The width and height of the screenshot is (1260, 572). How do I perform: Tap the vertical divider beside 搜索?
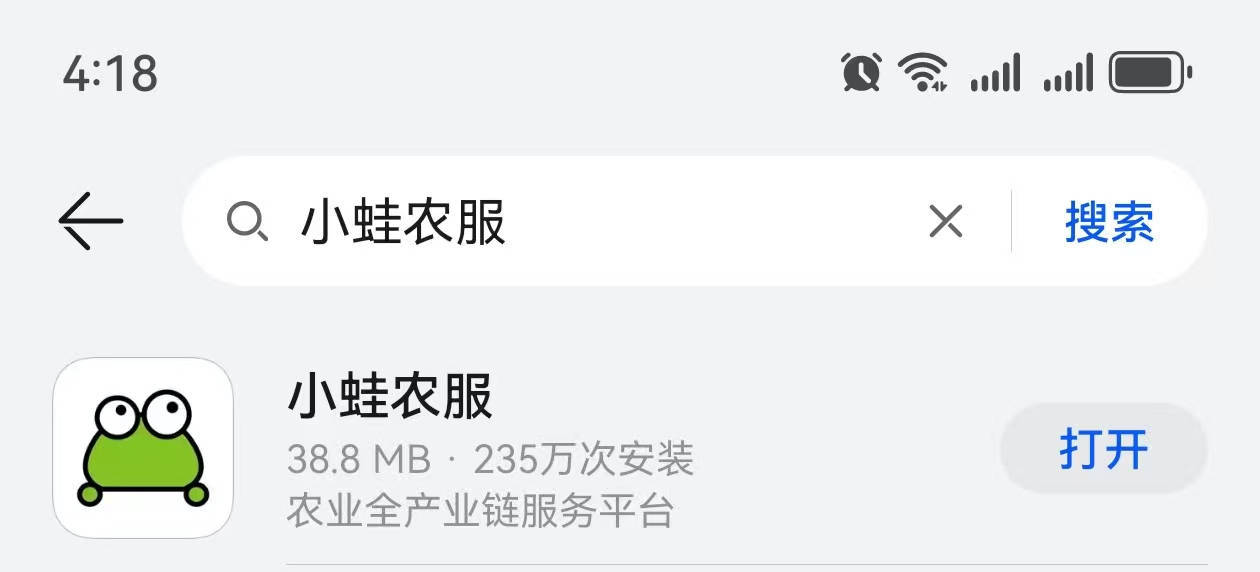1012,221
